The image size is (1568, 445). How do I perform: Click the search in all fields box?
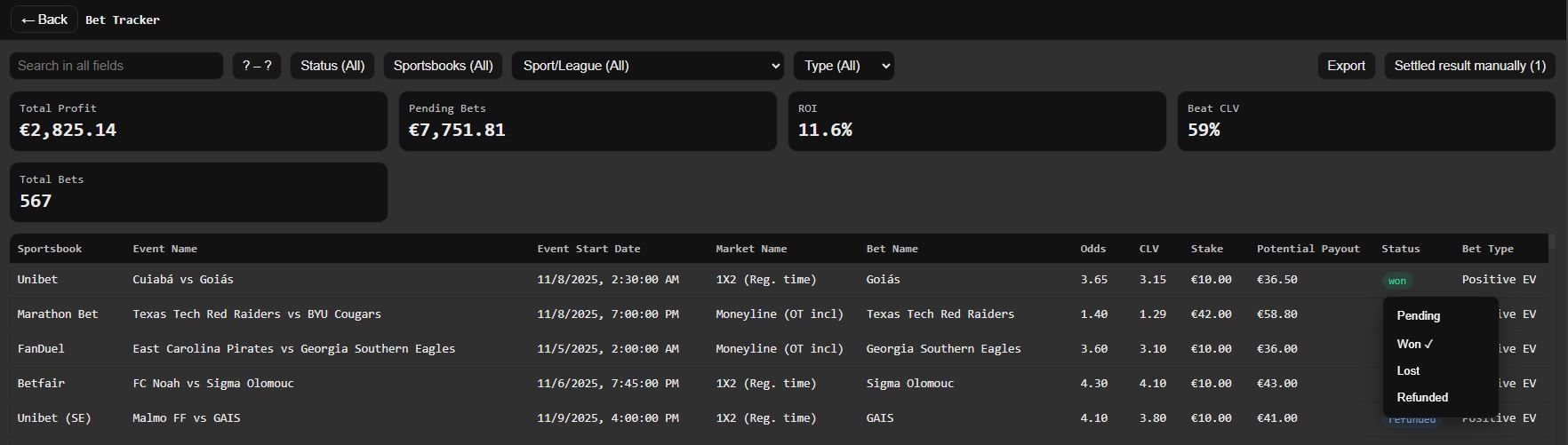116,66
